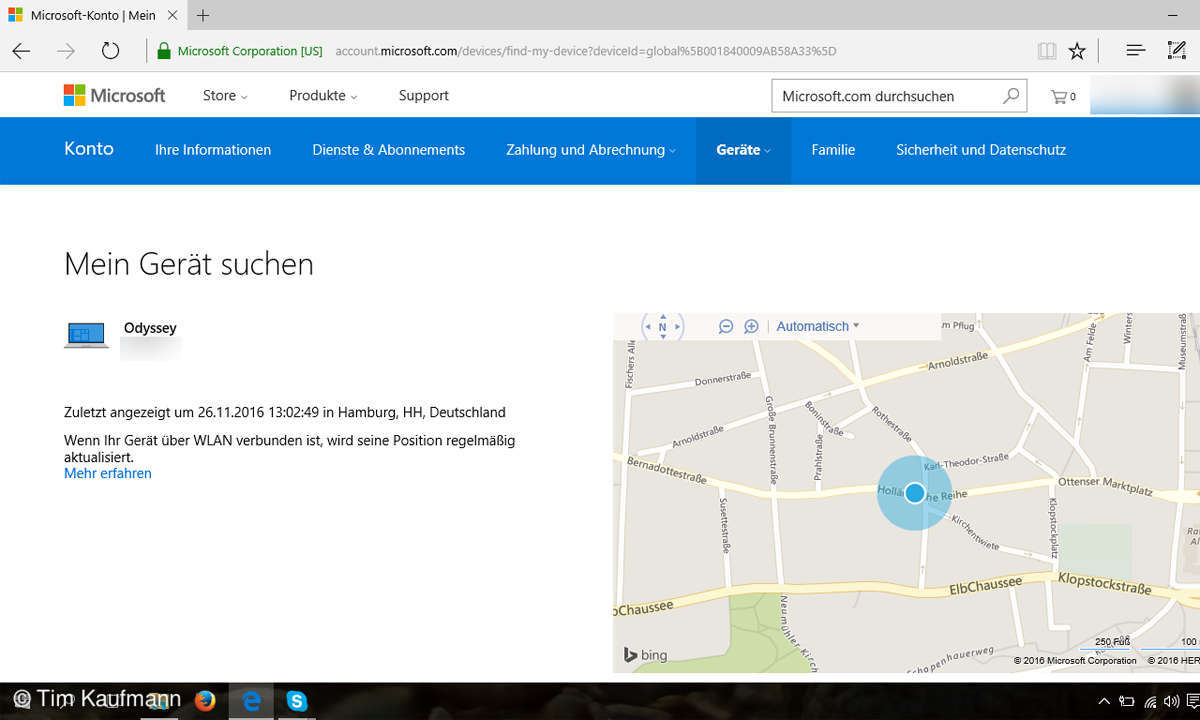Viewport: 1200px width, 720px height.
Task: Pan map right with compass arrow
Action: point(677,326)
